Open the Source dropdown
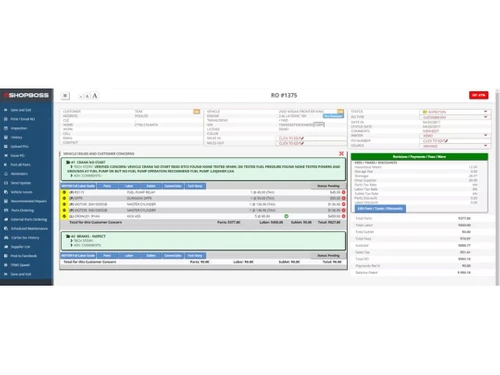500x375 pixels. point(455,146)
